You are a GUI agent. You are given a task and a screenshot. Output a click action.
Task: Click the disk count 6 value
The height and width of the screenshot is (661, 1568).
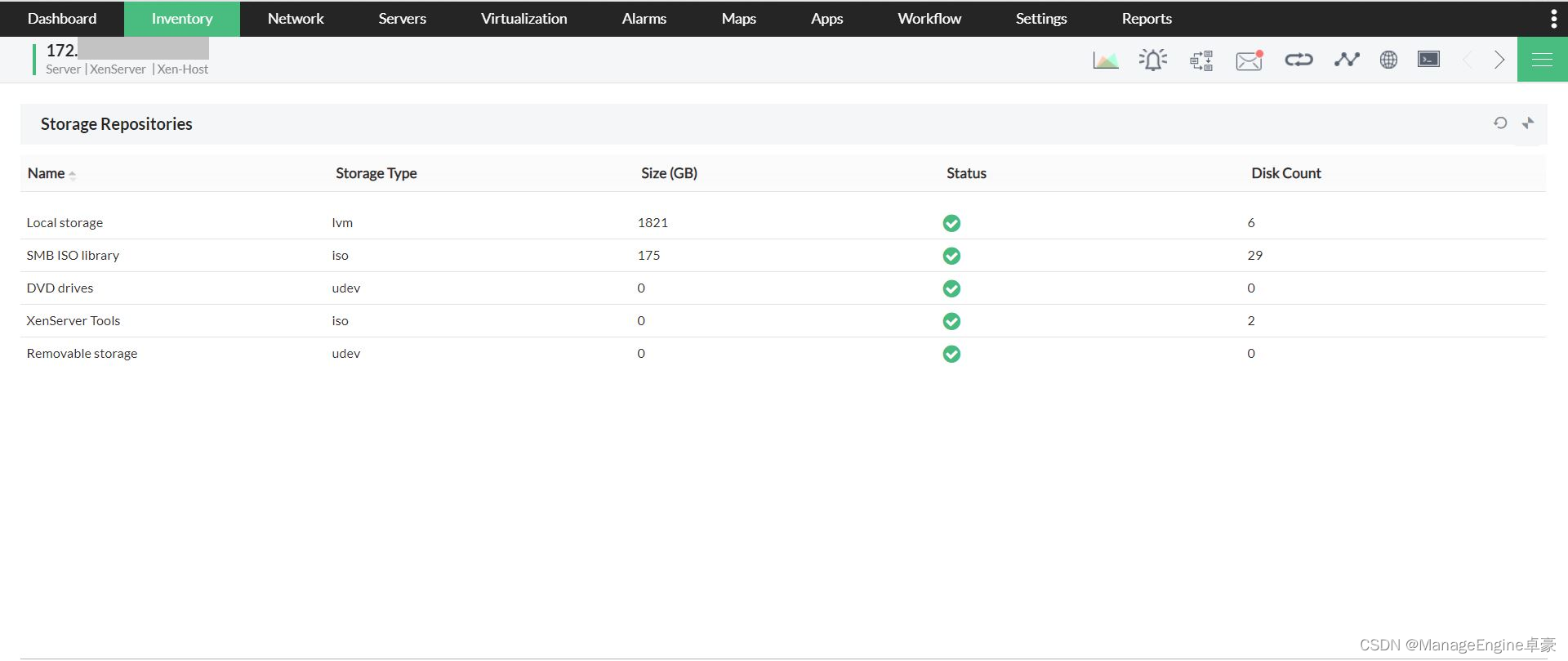(1251, 223)
